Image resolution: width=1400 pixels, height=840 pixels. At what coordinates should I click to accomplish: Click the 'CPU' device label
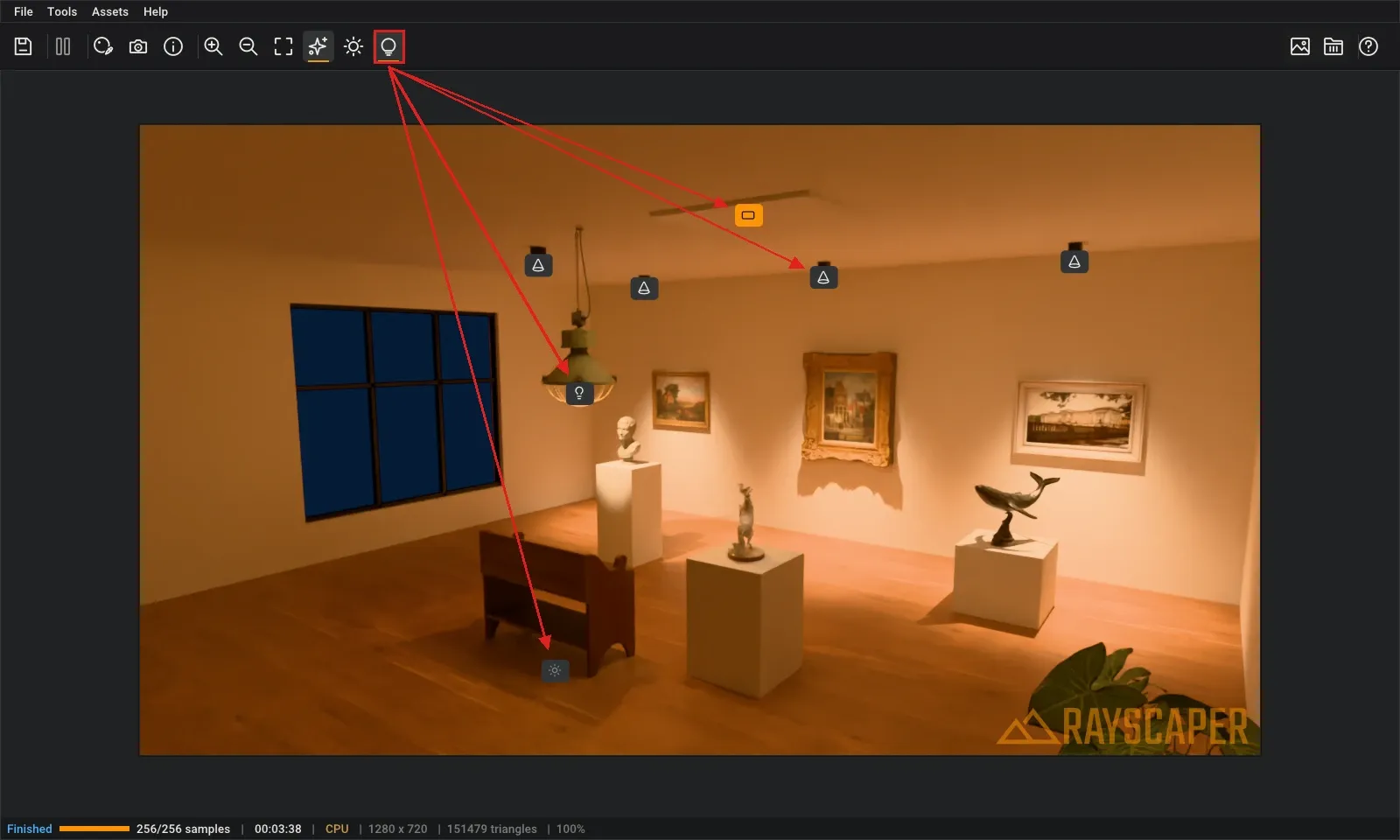[337, 829]
